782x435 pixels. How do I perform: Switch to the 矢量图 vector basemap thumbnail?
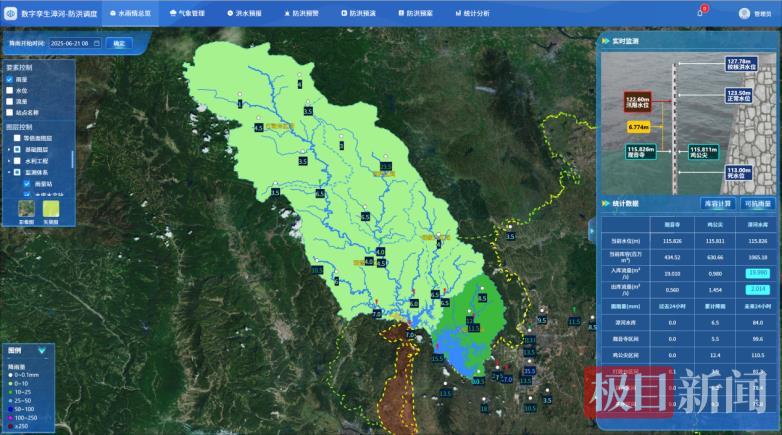coord(51,207)
